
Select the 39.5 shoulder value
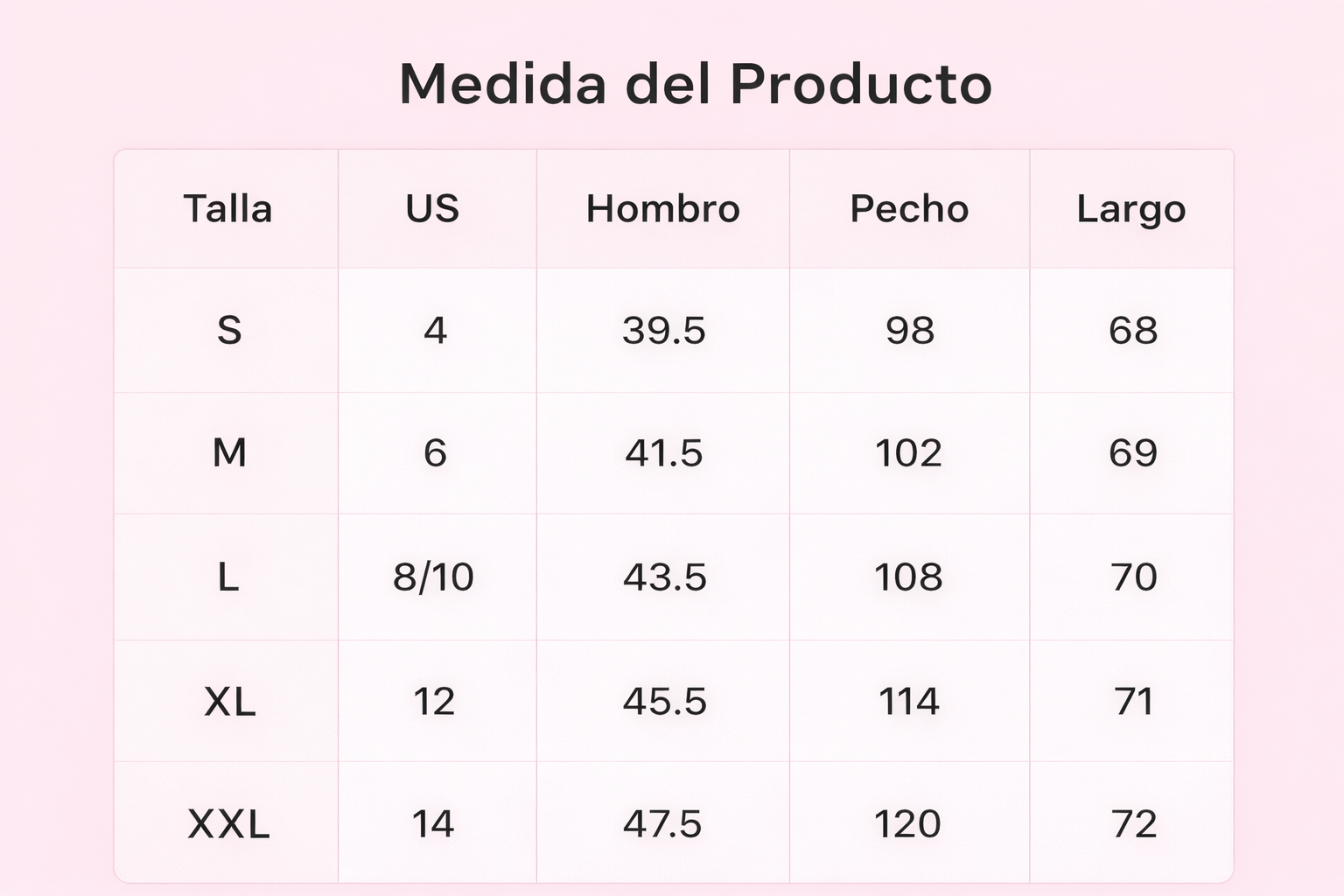tap(663, 331)
